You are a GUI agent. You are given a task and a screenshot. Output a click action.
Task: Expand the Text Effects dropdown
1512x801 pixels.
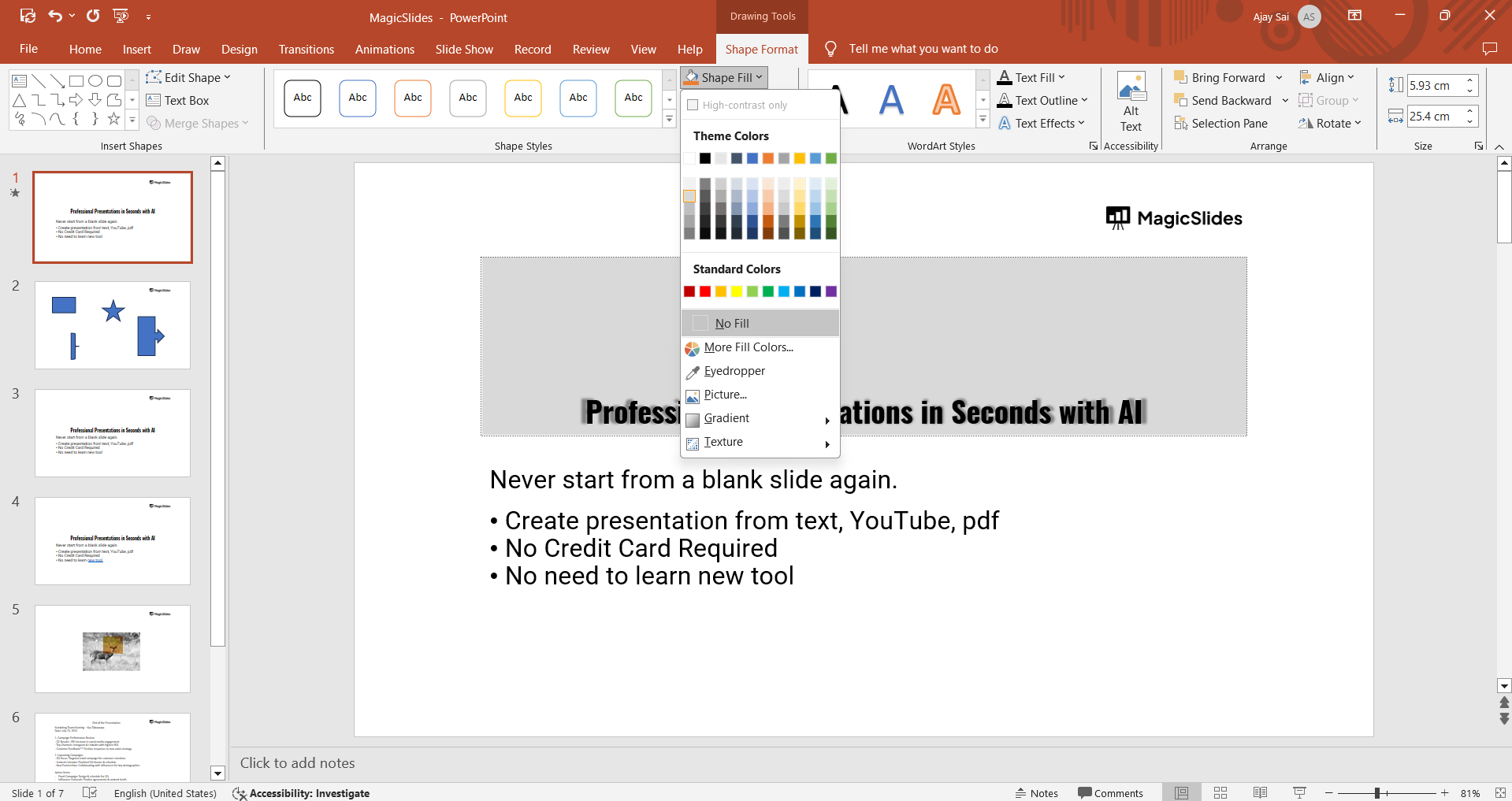coord(1041,123)
